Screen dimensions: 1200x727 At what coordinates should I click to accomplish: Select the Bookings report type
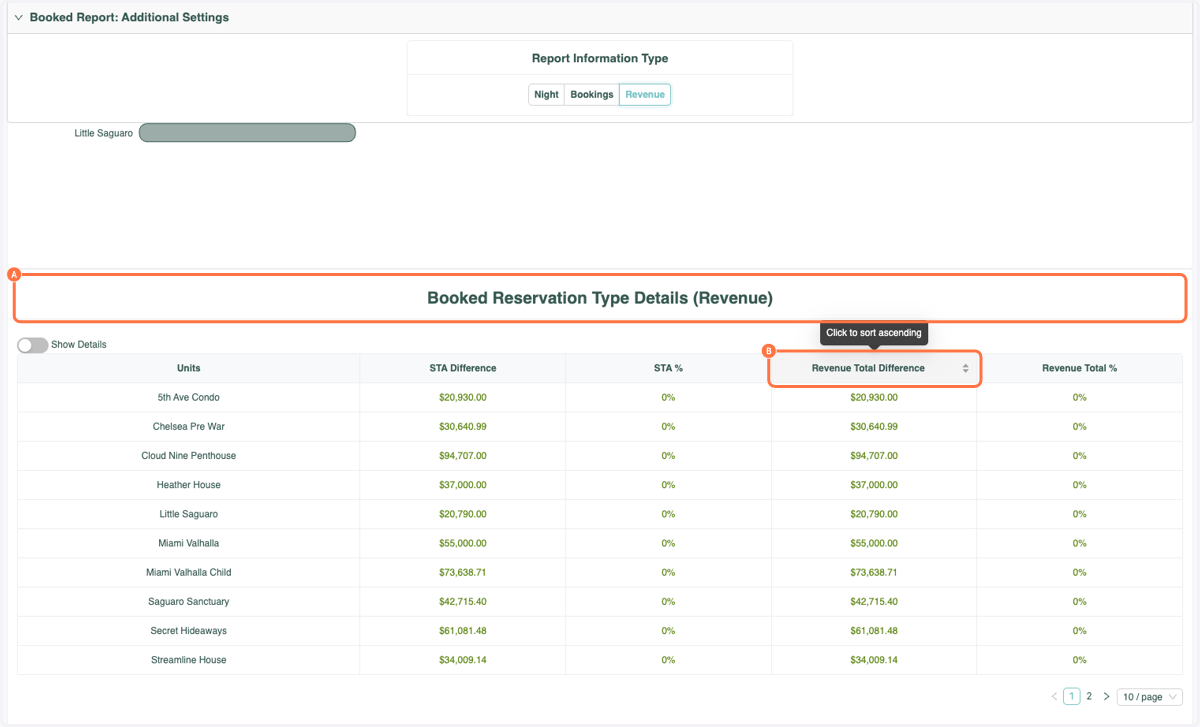point(592,95)
